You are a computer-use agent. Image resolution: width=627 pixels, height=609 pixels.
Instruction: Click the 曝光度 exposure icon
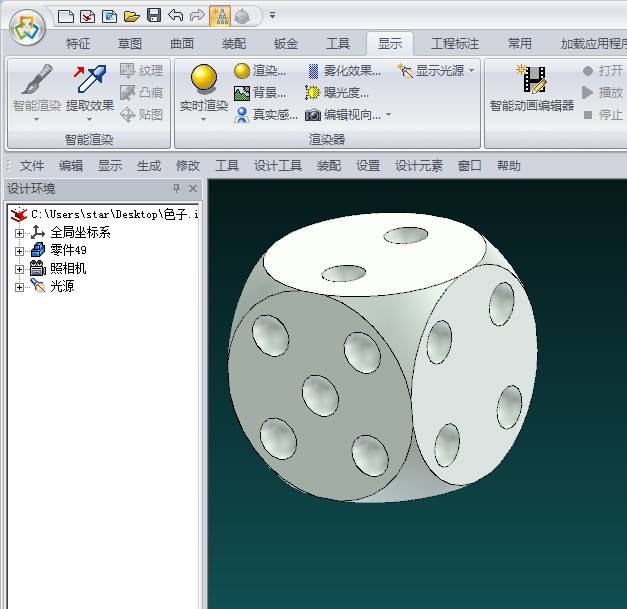pos(314,93)
